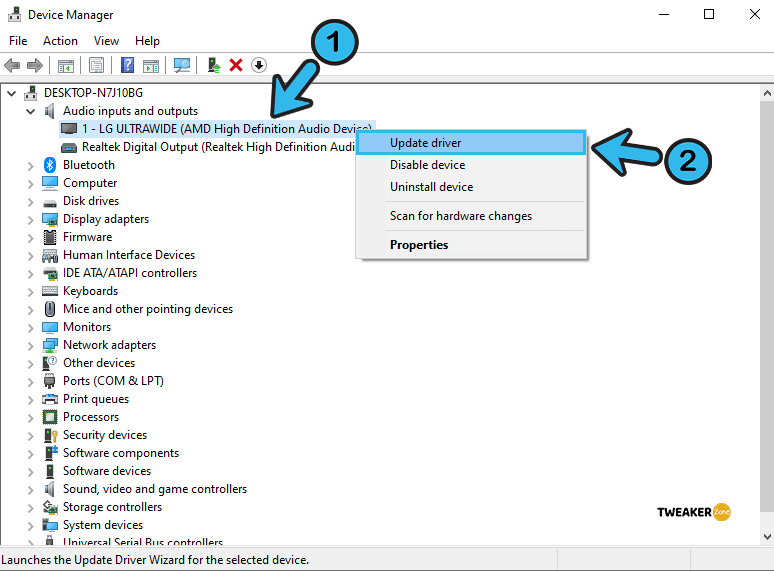Choose Update driver from context menu
Screen dimensions: 774x571
click(471, 143)
